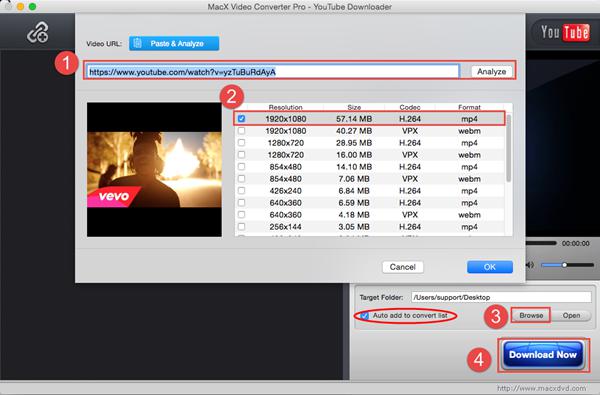Click the green macOS zoom window button
Screen dimensions: 600x395
click(33, 7)
